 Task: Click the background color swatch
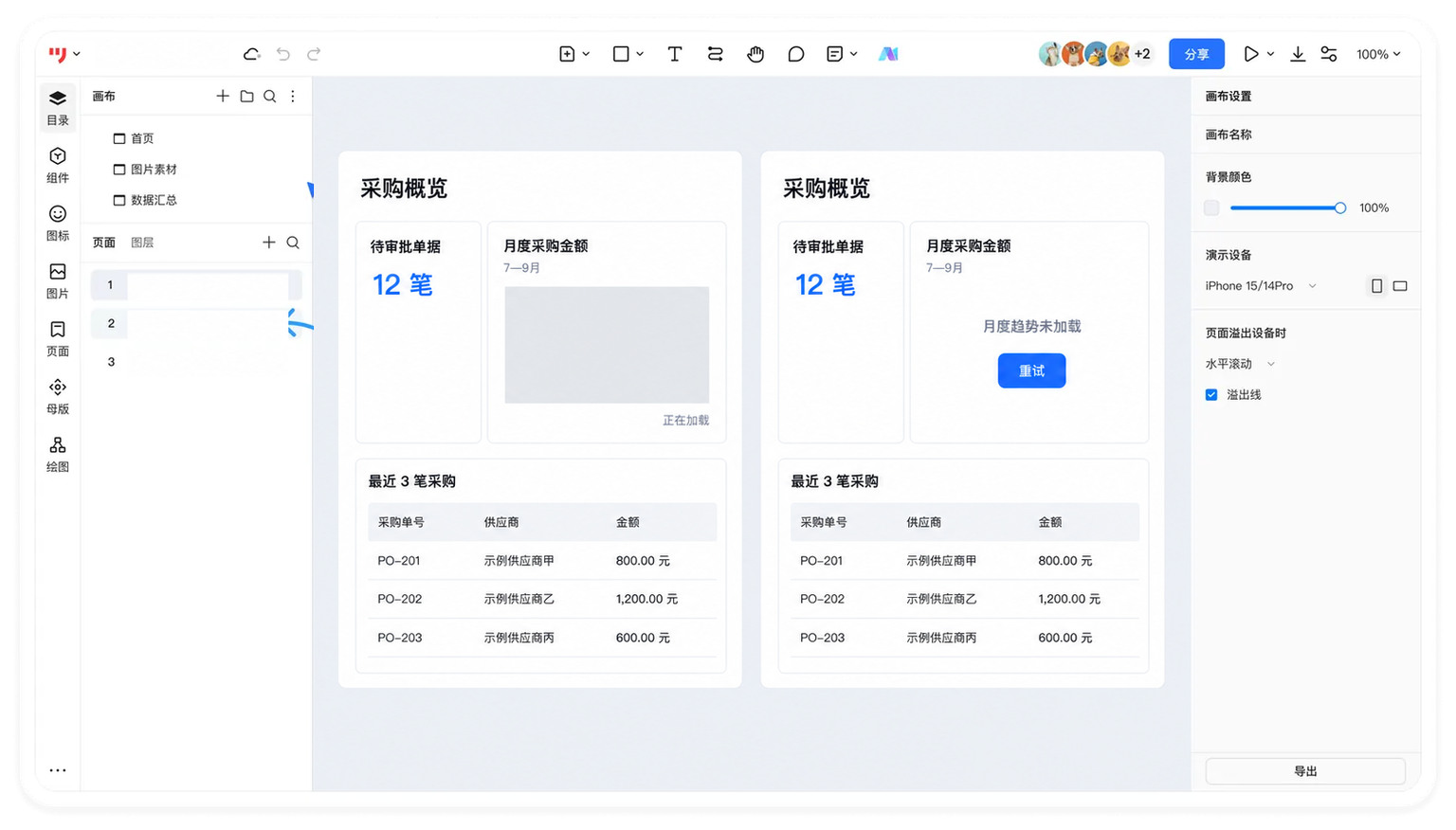1211,207
